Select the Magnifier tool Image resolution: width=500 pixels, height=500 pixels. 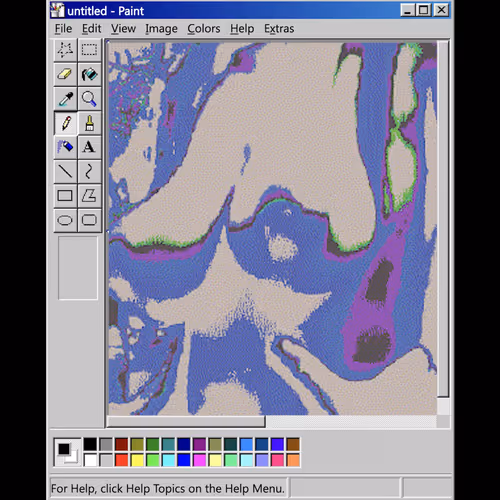click(89, 99)
